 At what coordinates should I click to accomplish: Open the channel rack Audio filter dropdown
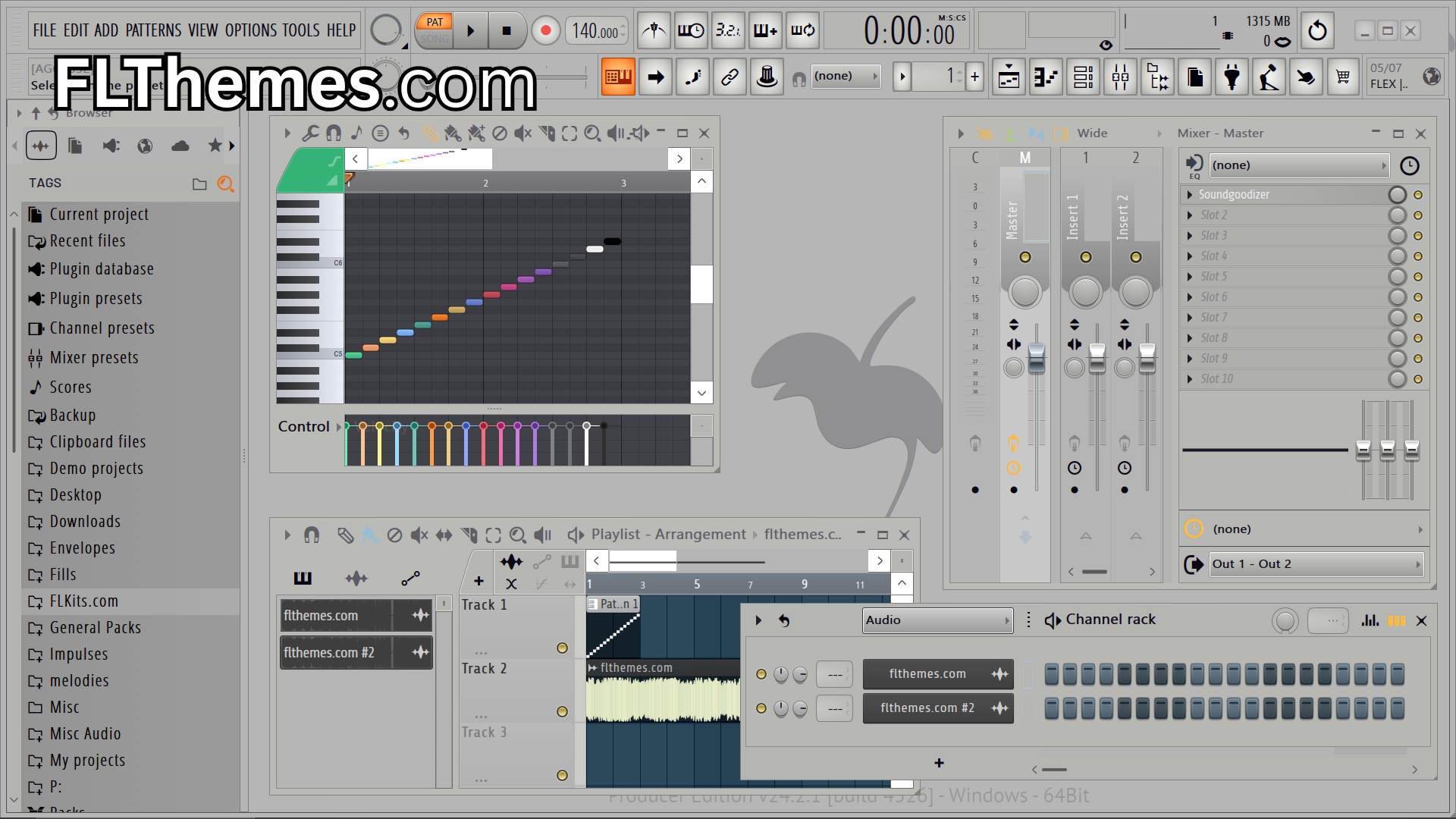(937, 620)
